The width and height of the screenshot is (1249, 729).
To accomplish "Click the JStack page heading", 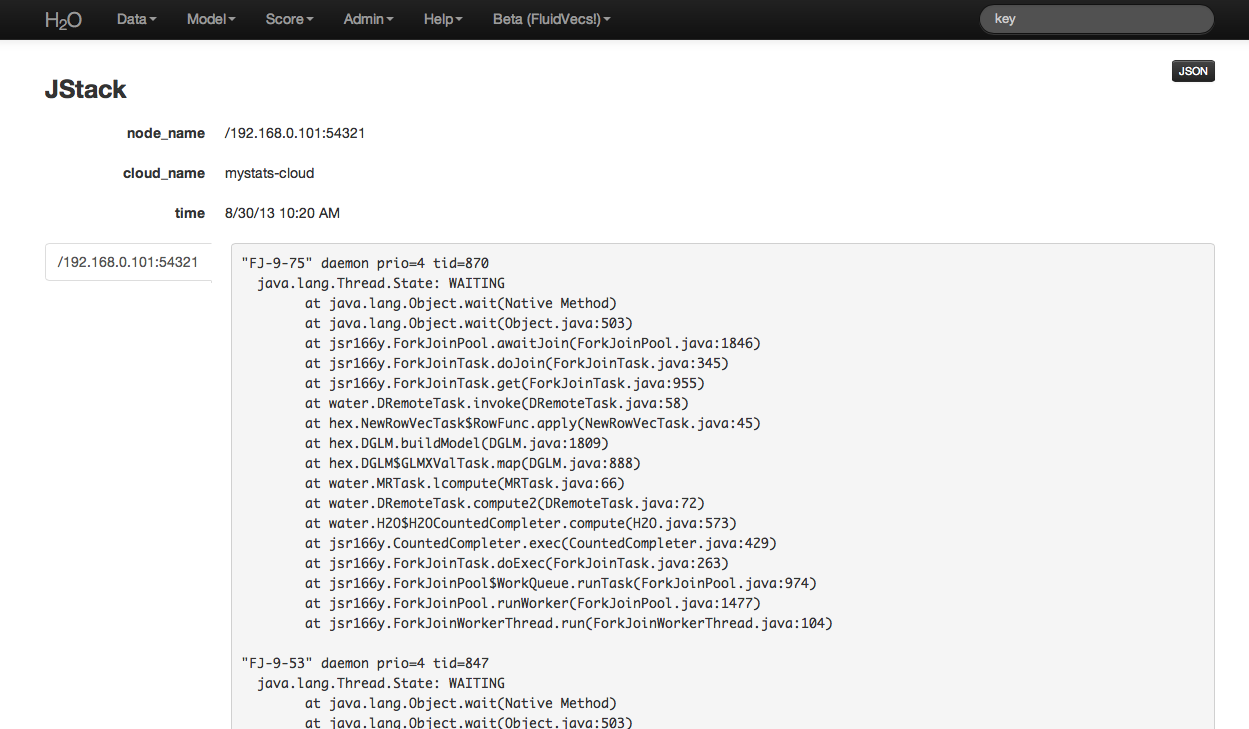I will pyautogui.click(x=85, y=89).
